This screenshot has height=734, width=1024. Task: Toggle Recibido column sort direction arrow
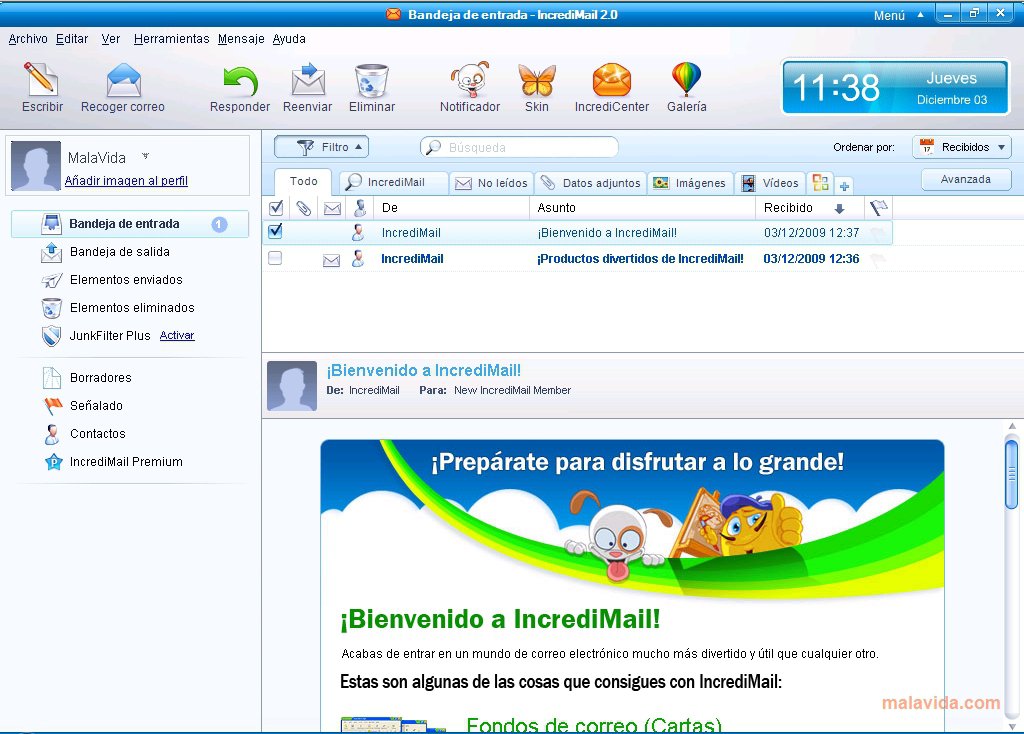pos(840,208)
